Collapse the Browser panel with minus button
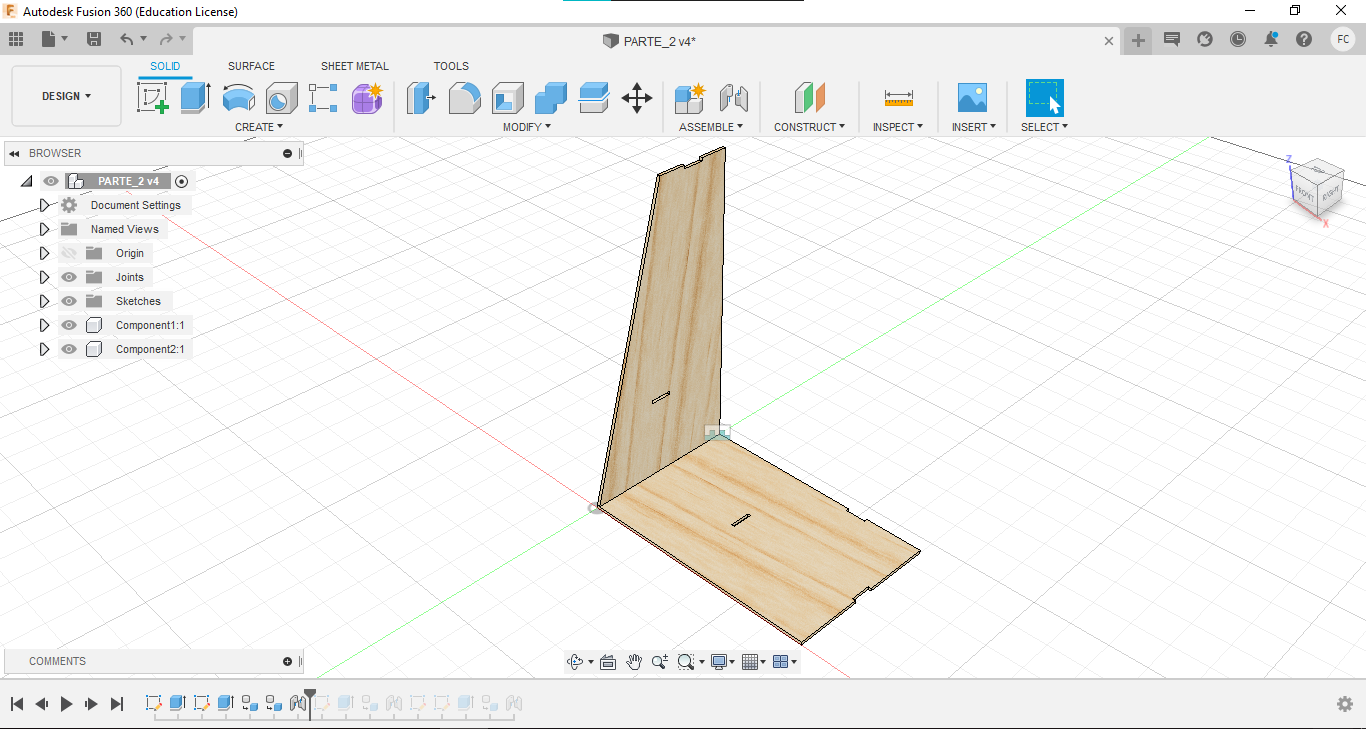This screenshot has height=729, width=1366. tap(288, 153)
